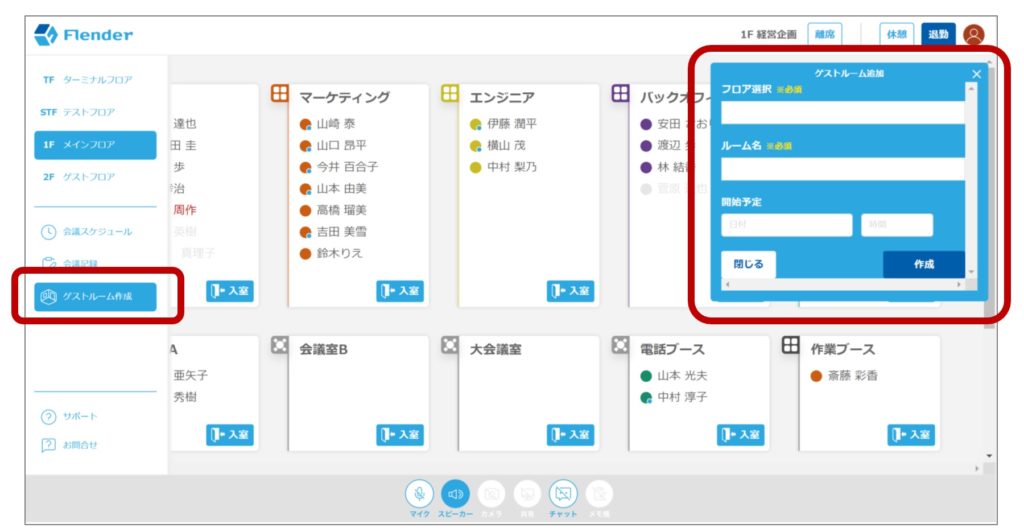Open the 日付 date picker field
This screenshot has height=532, width=1024.
coord(786,226)
